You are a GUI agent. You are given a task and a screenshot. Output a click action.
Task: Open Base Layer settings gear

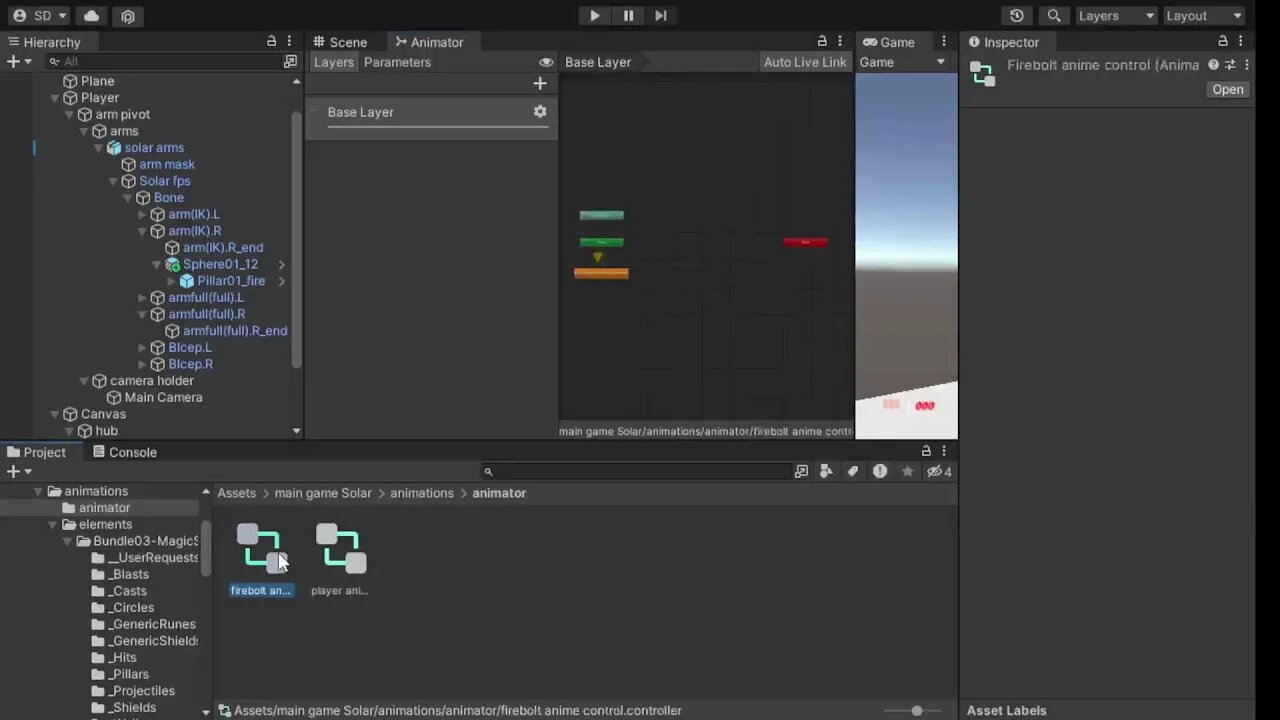point(540,112)
